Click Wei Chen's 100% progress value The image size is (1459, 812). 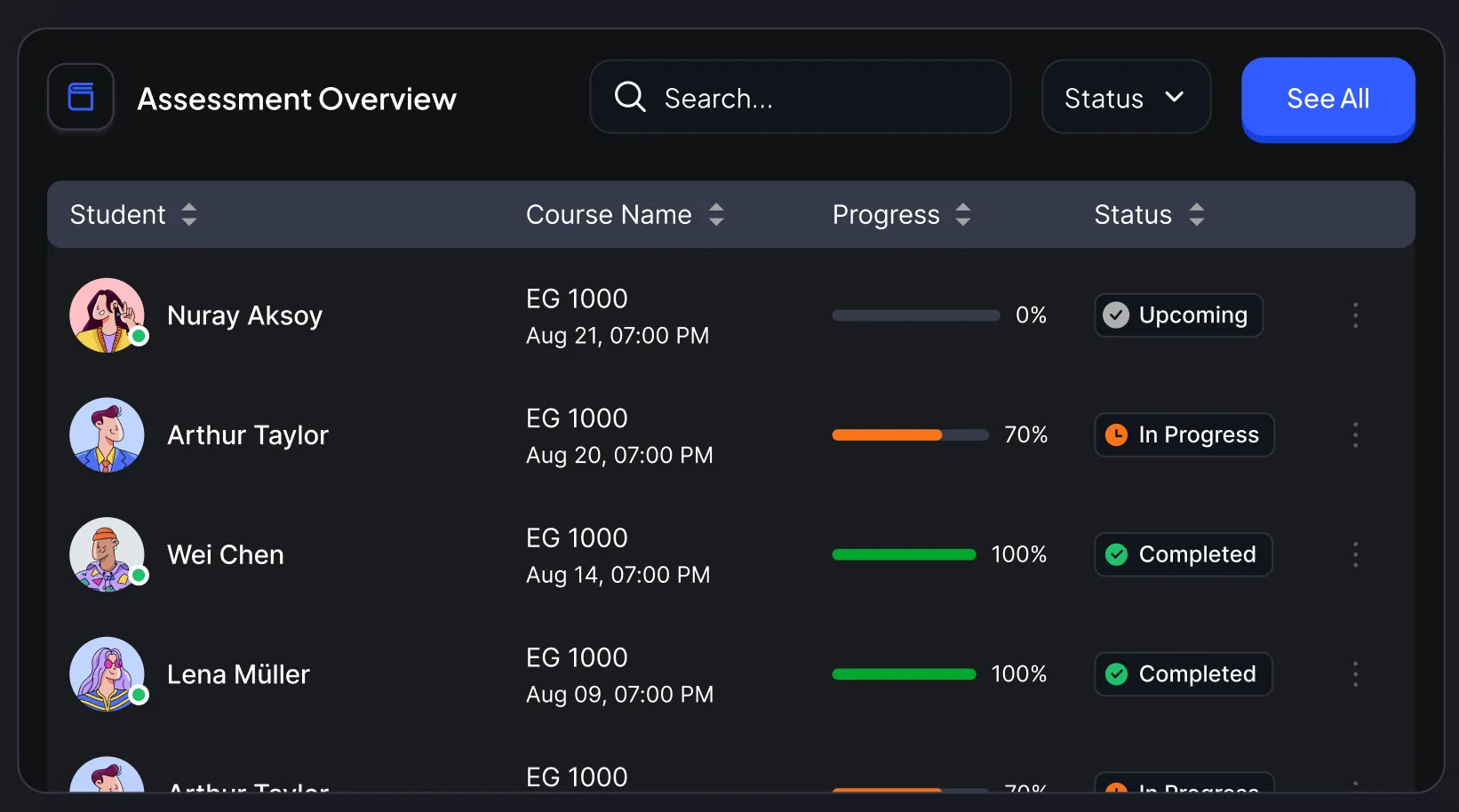[1019, 554]
